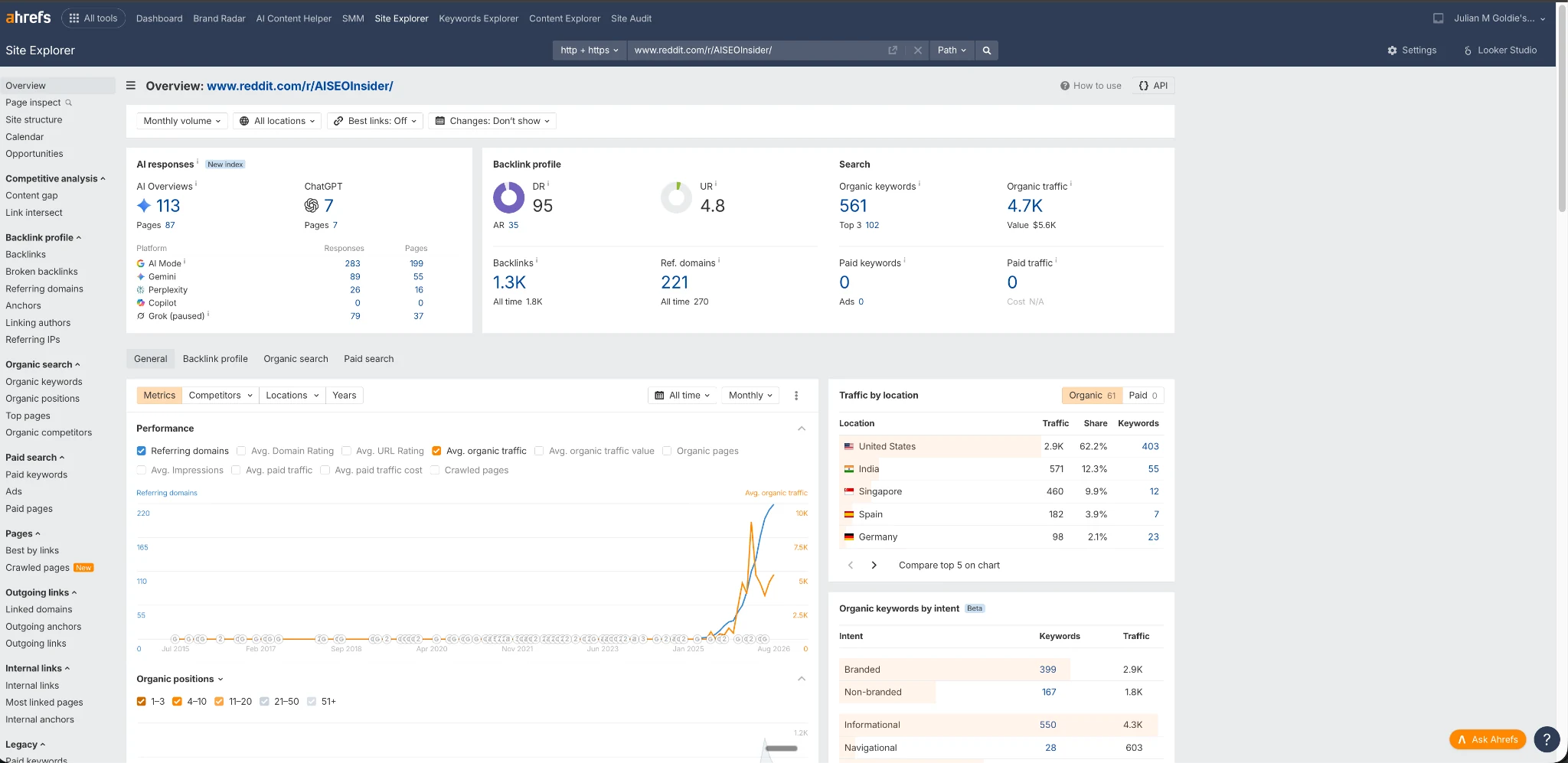This screenshot has width=1568, height=763.
Task: Open Broken backlinks in sidebar
Action: [x=41, y=272]
